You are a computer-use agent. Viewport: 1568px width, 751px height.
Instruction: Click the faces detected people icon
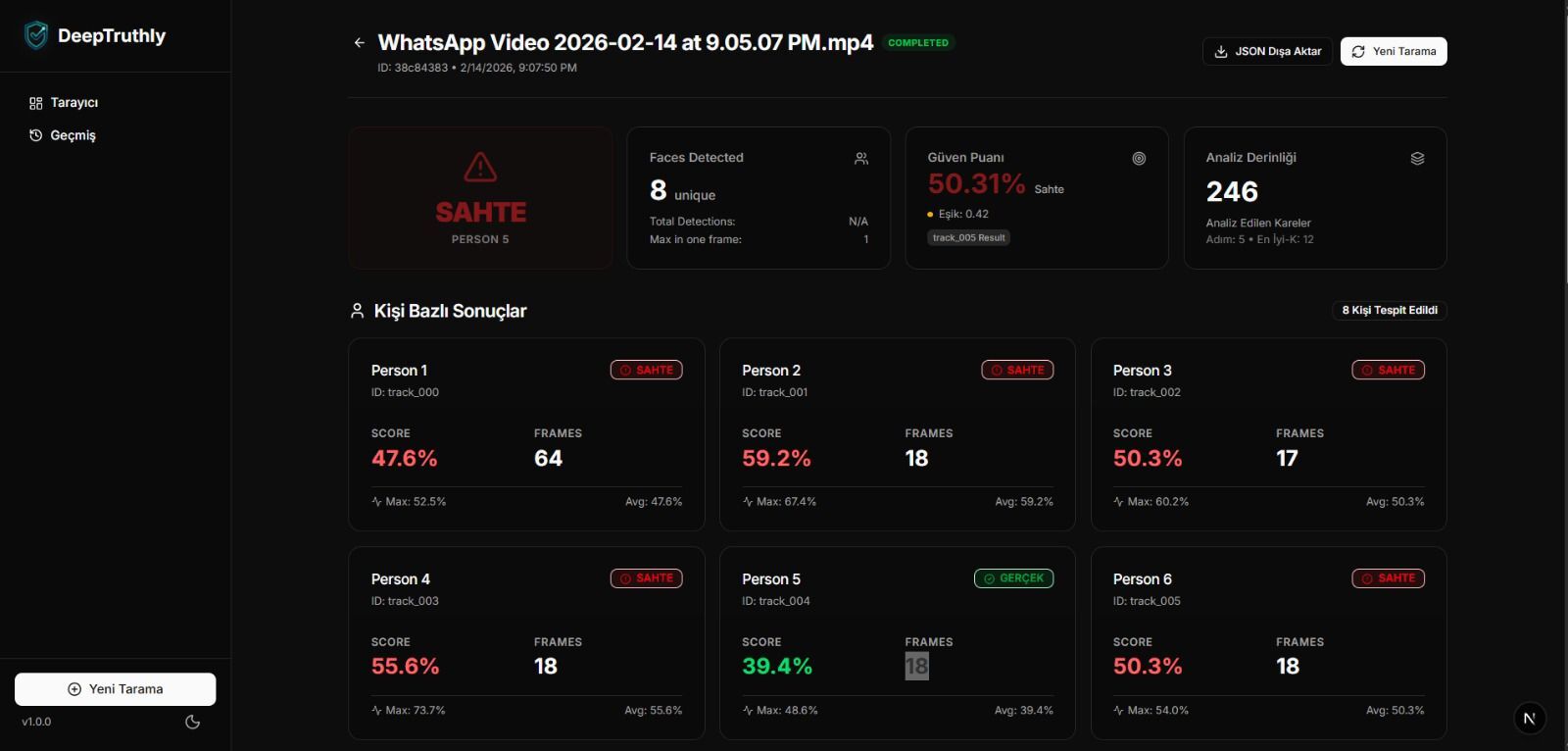coord(861,159)
